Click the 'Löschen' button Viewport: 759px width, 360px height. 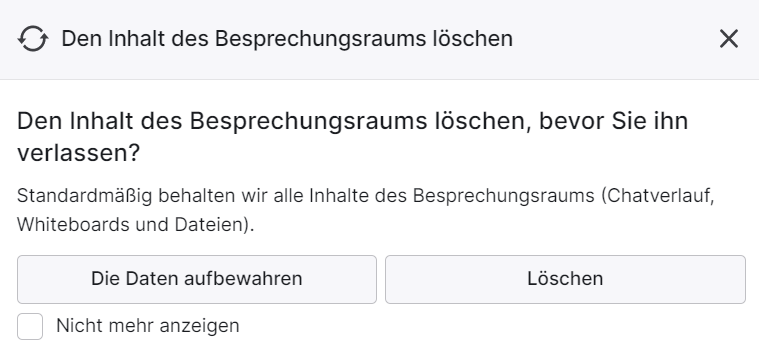pos(565,279)
